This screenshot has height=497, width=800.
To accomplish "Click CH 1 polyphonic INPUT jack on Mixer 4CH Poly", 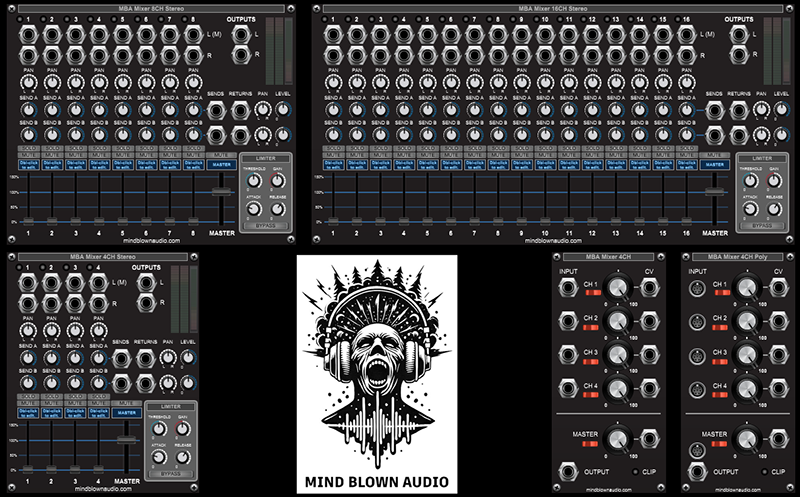I will coord(697,289).
